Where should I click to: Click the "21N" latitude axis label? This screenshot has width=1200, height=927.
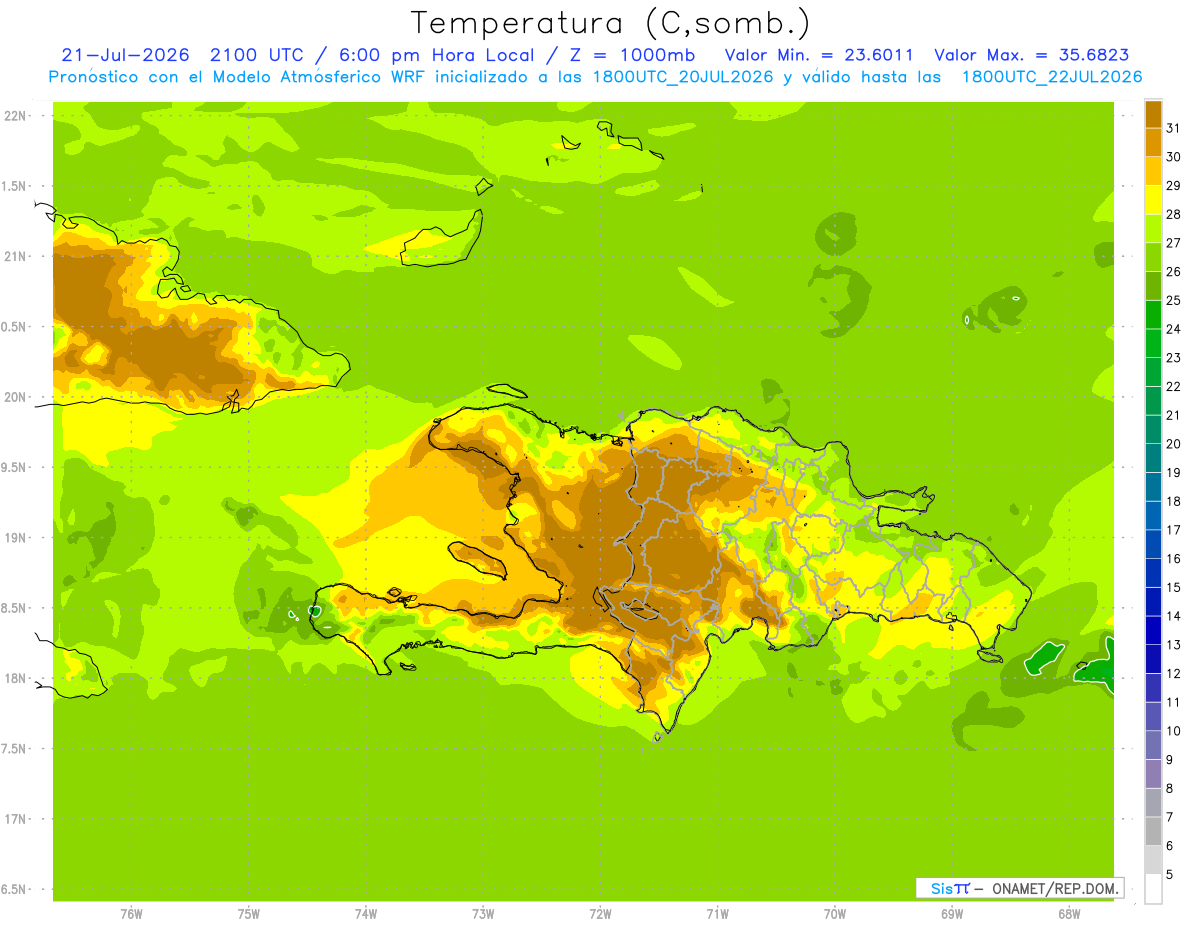point(15,256)
